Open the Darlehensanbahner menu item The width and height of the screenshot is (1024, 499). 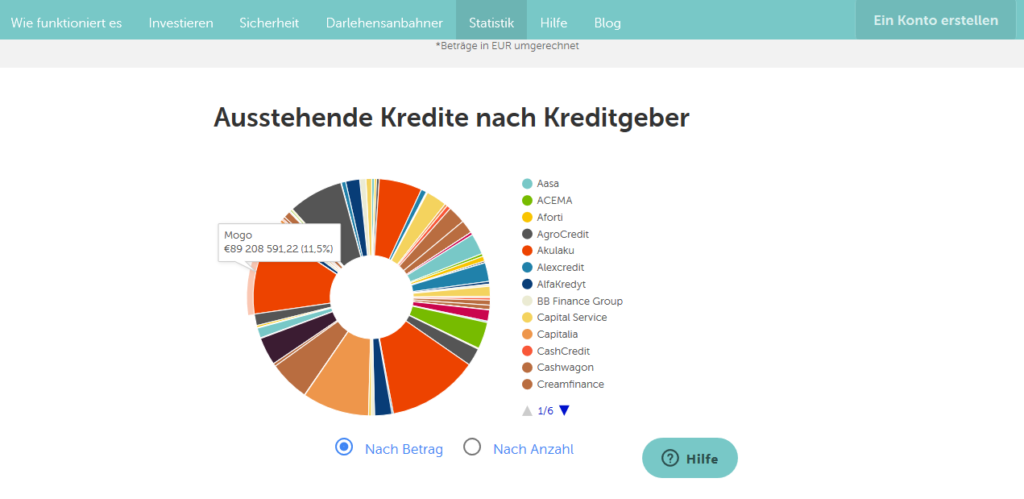coord(384,23)
